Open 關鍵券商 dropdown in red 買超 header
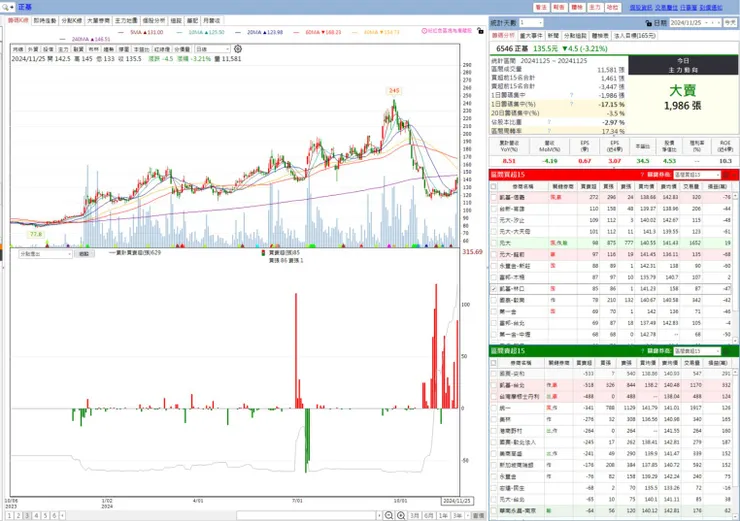 click(x=697, y=175)
